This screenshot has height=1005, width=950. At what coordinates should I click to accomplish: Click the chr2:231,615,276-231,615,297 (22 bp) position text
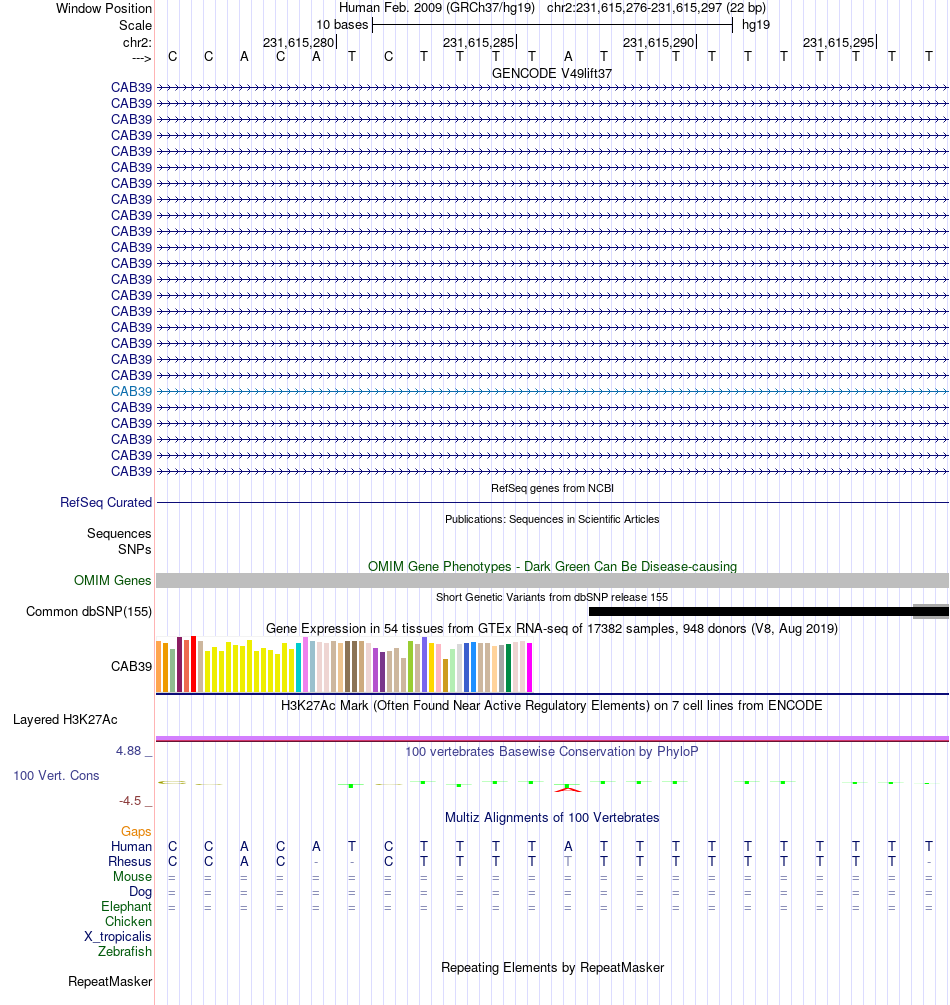tap(656, 8)
